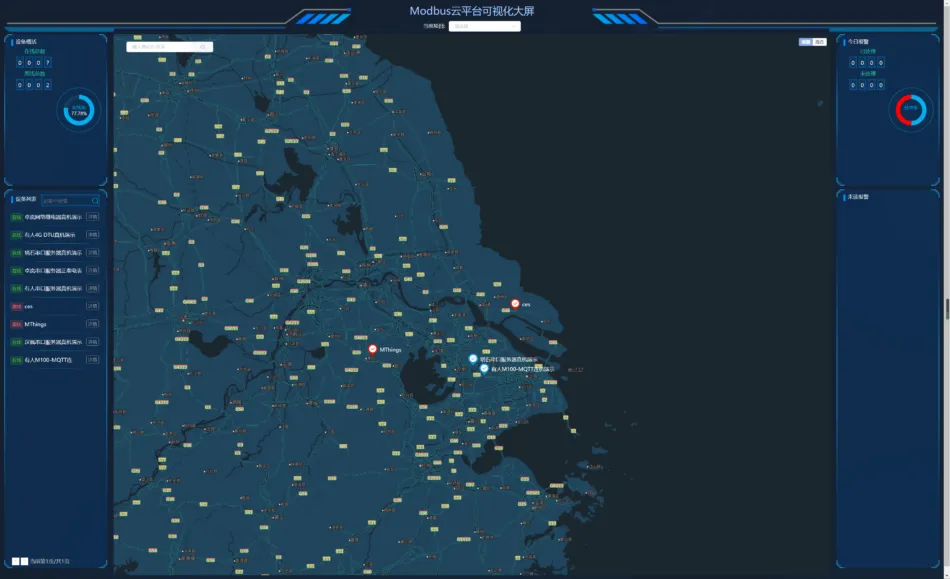Open 详情 for the MThings device
The height and width of the screenshot is (579, 950).
92,324
